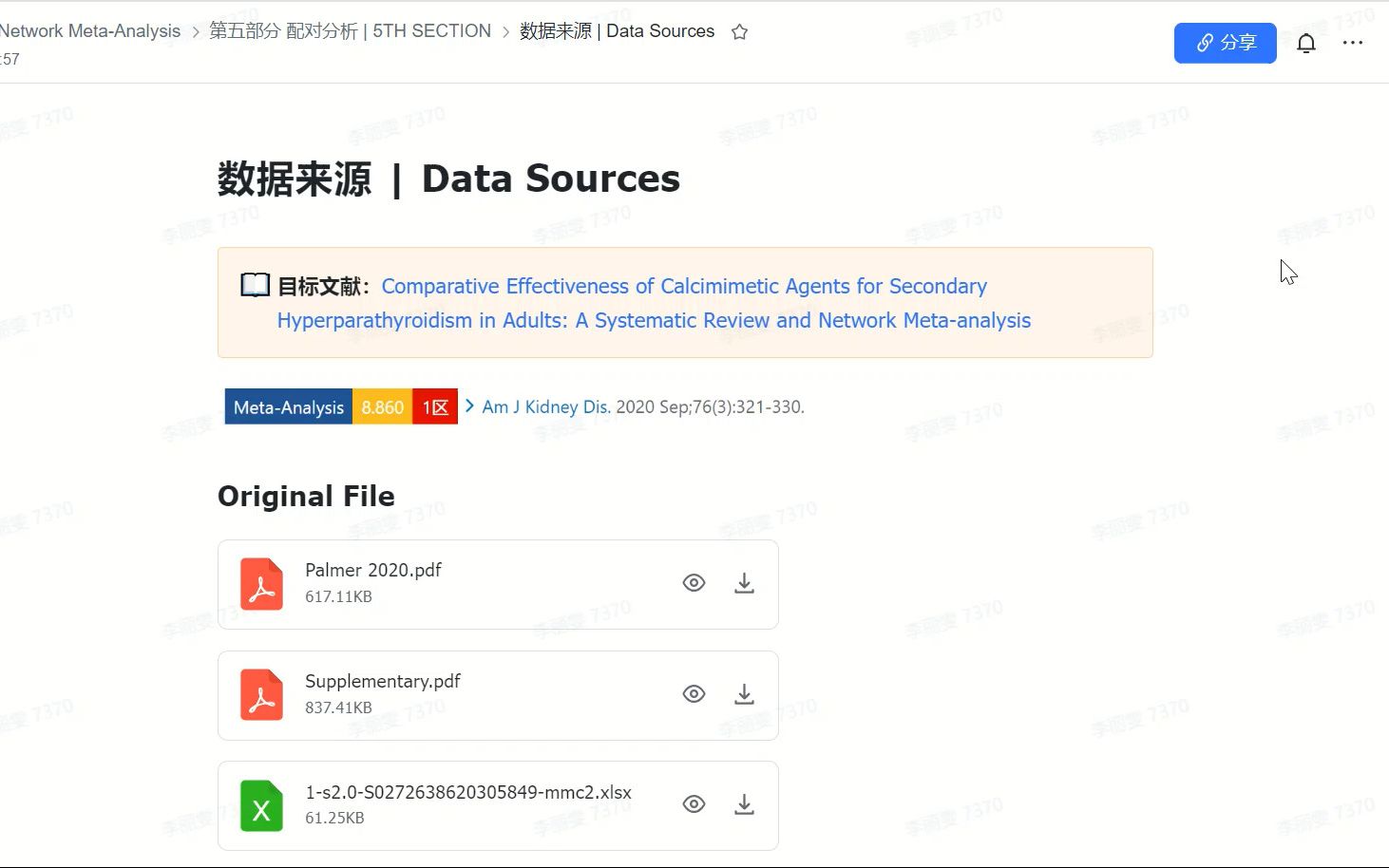This screenshot has width=1389, height=868.
Task: Open Comparative Effectiveness of Calcimimetic Agents article link
Action: pos(654,303)
